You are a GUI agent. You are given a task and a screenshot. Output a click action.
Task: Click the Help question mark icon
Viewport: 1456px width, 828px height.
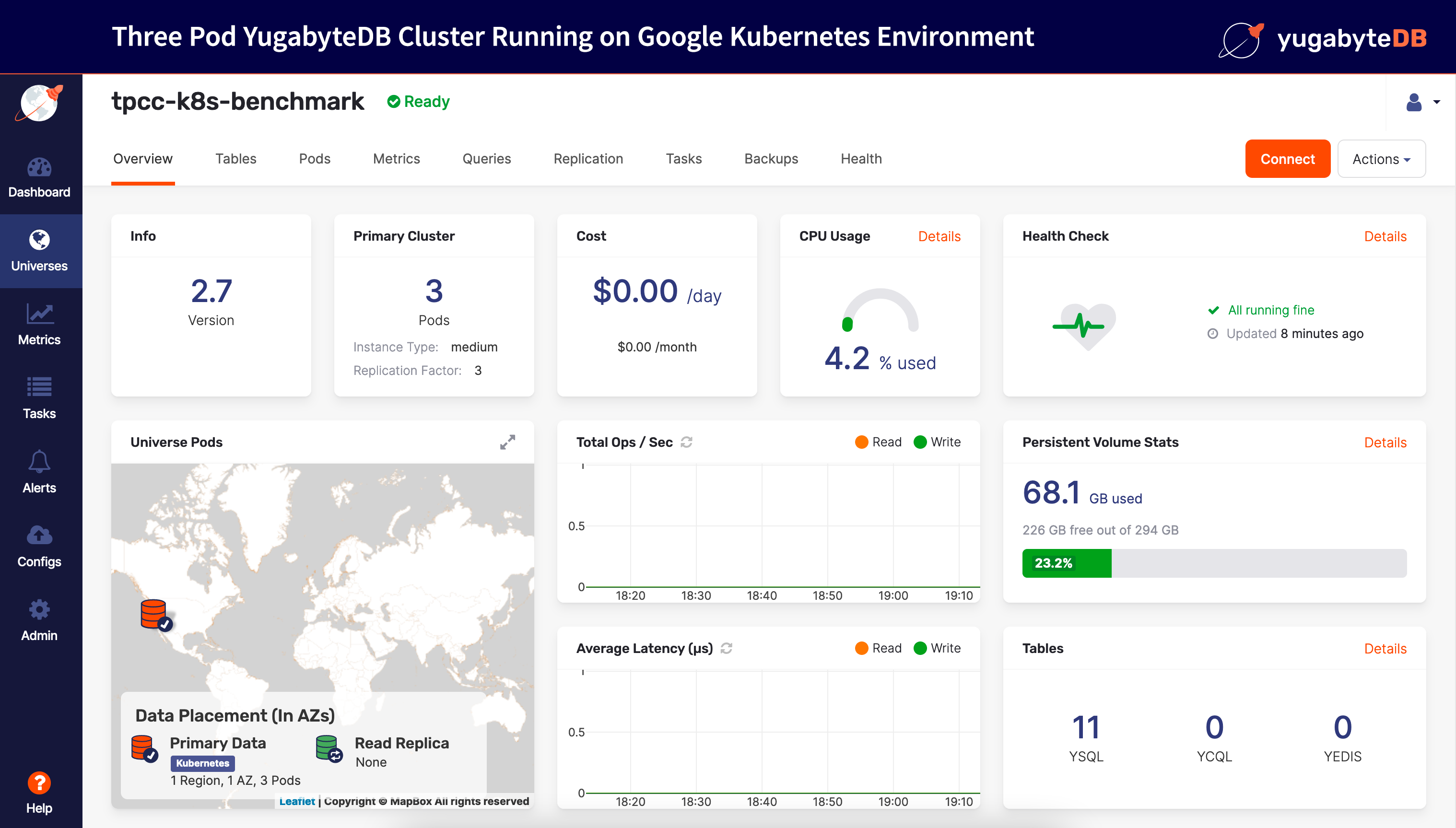[x=39, y=783]
